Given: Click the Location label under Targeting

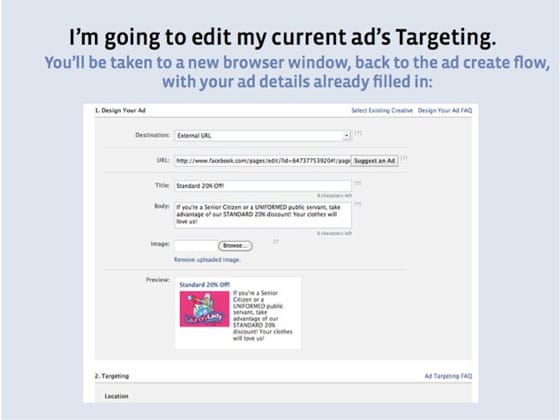Looking at the screenshot, I should pos(116,396).
